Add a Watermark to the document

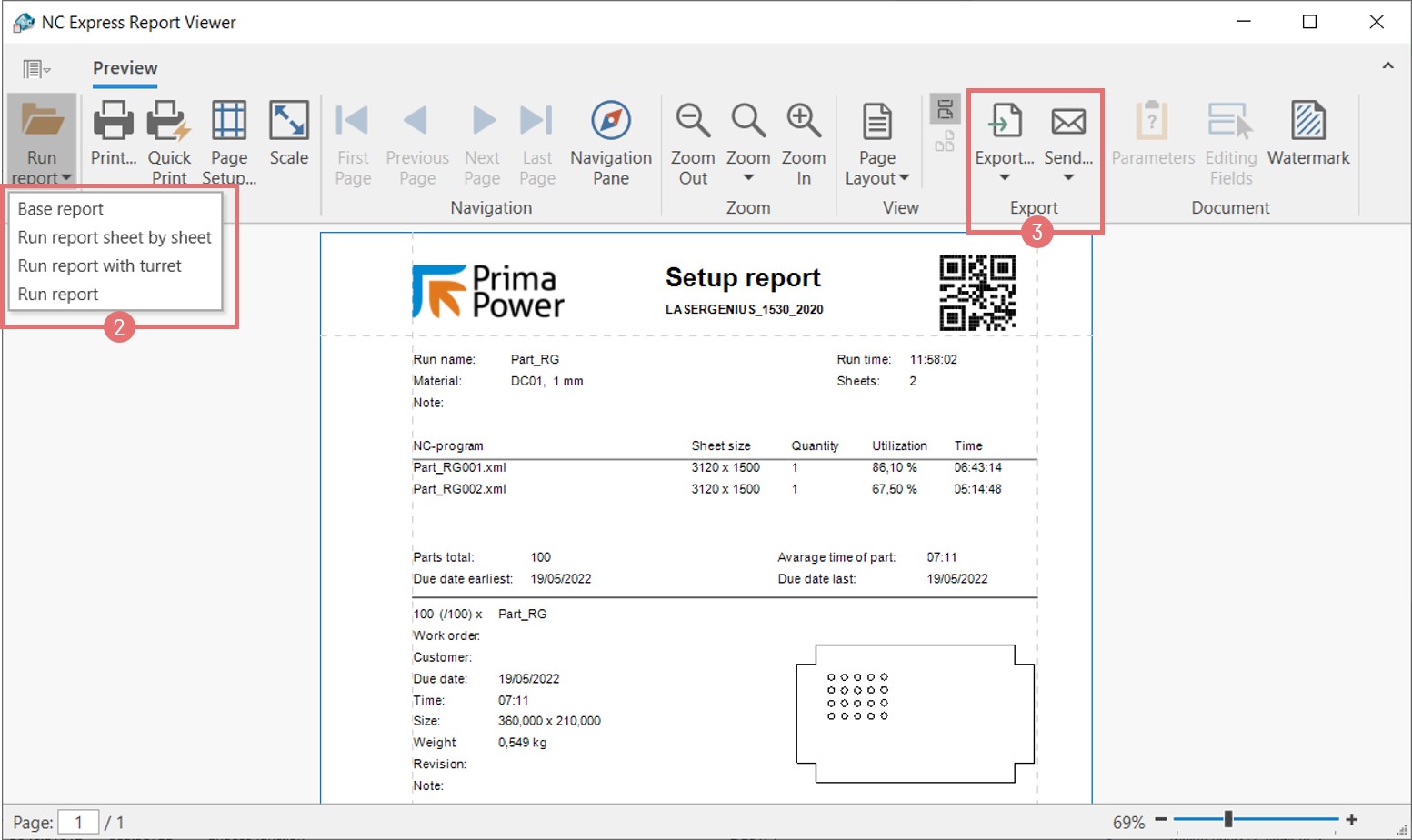pyautogui.click(x=1308, y=122)
